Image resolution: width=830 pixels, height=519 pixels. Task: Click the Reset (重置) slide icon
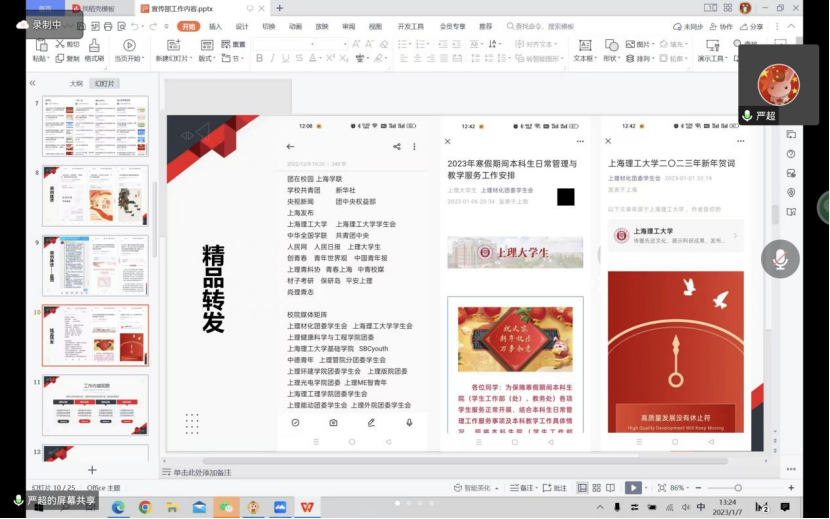[x=226, y=44]
